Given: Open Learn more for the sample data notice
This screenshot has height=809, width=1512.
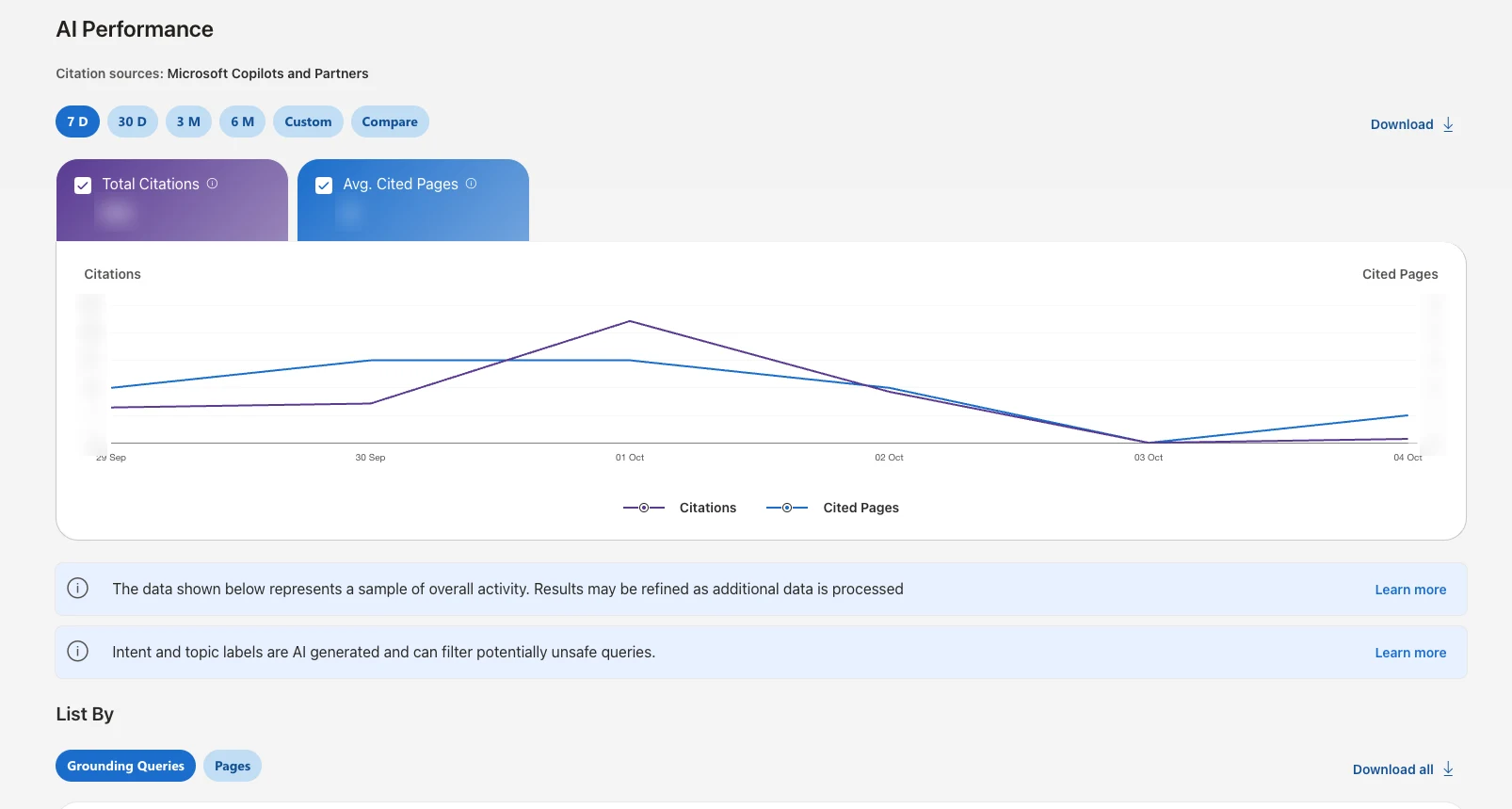Looking at the screenshot, I should pos(1410,590).
